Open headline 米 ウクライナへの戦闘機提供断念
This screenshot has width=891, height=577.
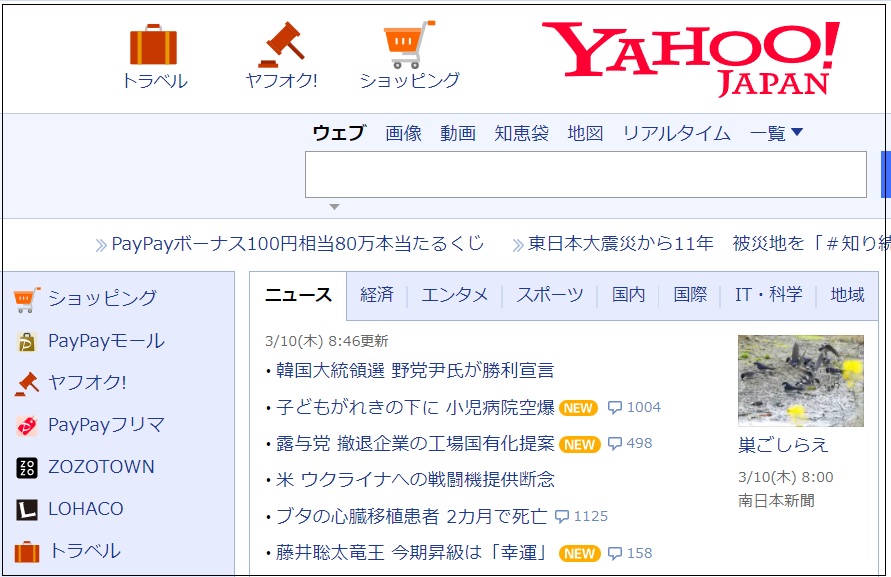(x=415, y=480)
